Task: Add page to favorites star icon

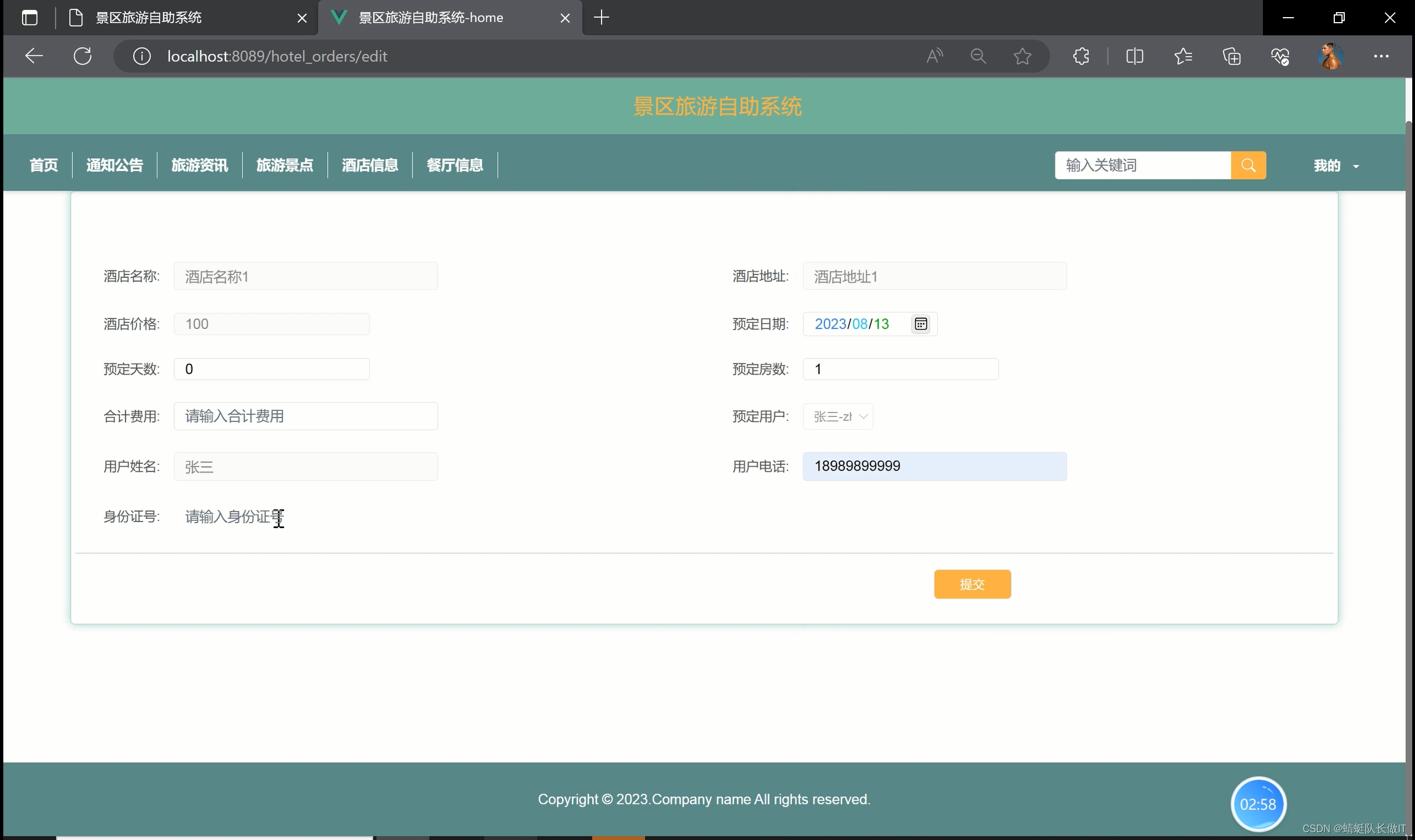Action: (1022, 56)
